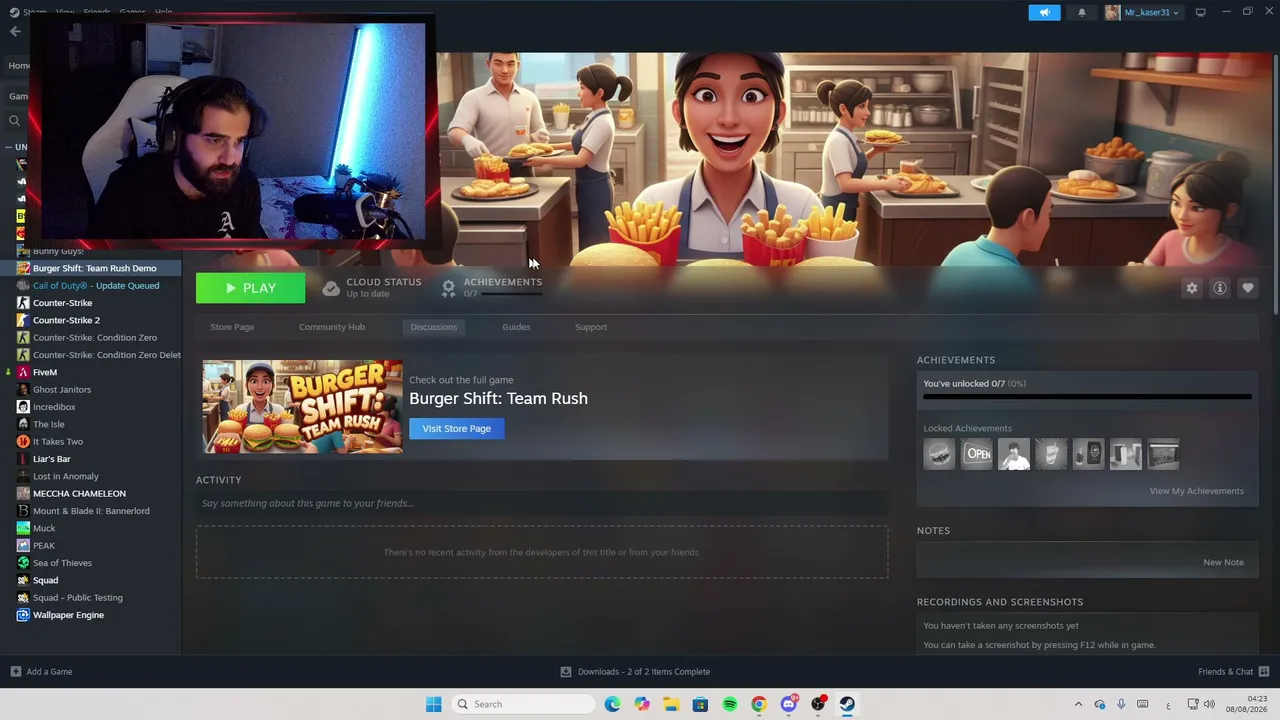
Task: Open the Guides tab
Action: (x=516, y=327)
